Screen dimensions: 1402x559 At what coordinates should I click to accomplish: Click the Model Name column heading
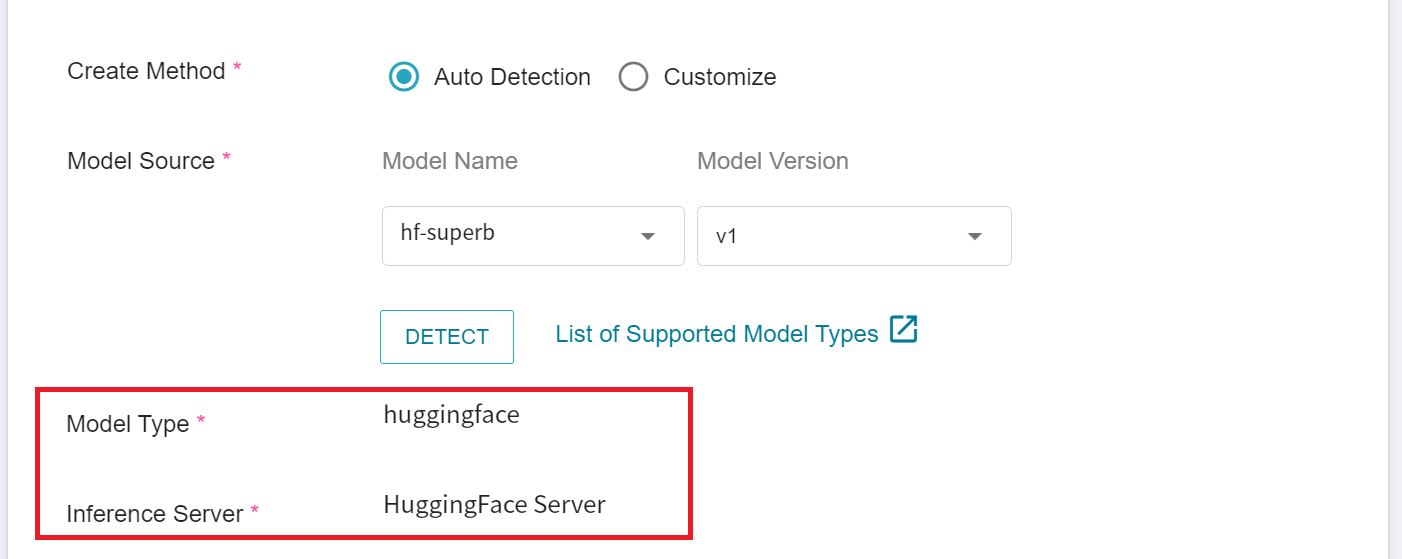point(450,161)
